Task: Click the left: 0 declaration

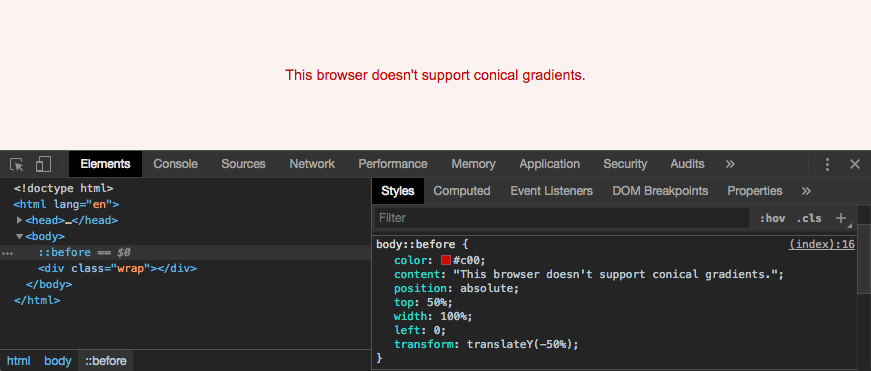Action: click(420, 330)
